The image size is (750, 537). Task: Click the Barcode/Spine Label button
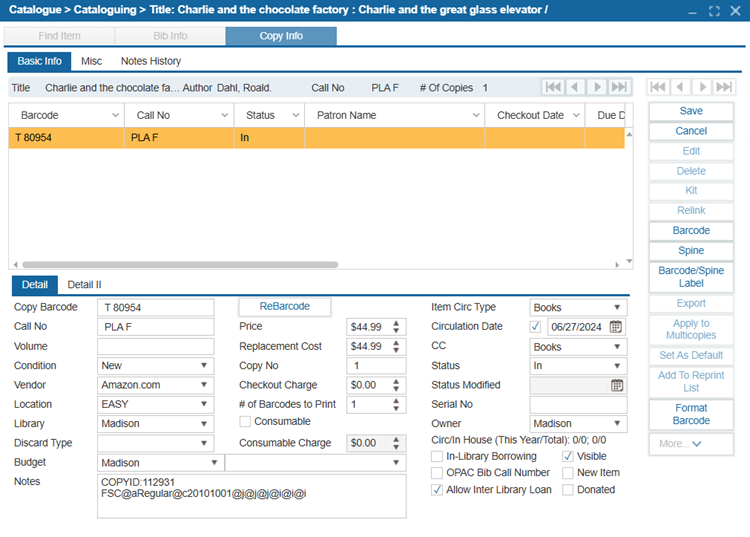tap(691, 277)
